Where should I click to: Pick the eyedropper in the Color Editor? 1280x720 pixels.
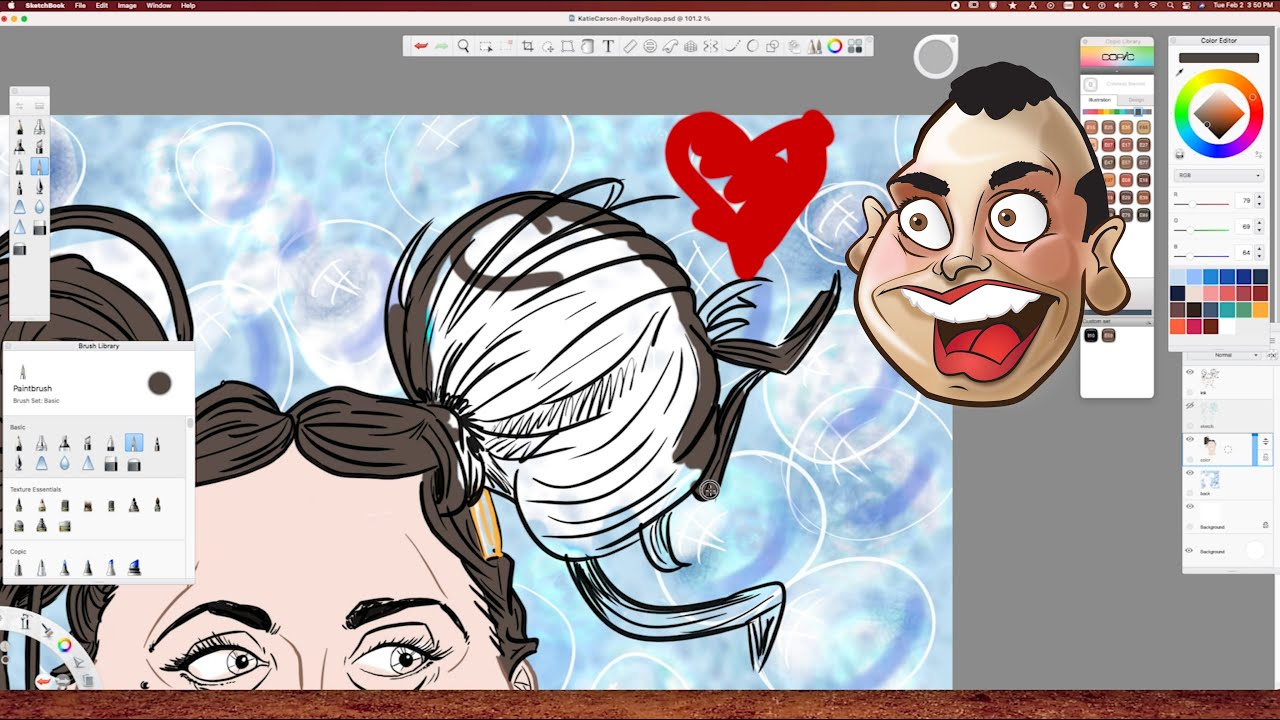tap(1179, 72)
